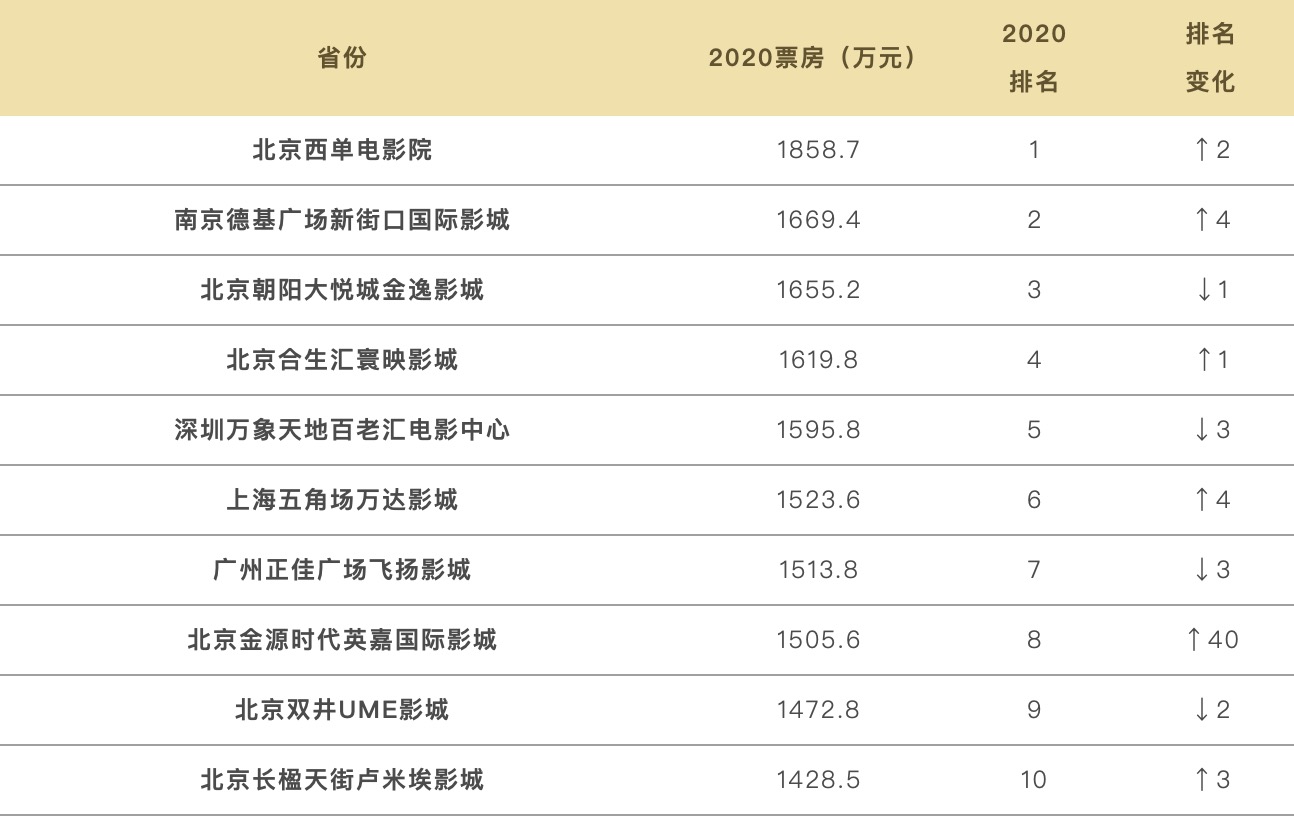Click the ↑2 rank change for 北京西单电影院
This screenshot has width=1294, height=818.
coord(1211,150)
